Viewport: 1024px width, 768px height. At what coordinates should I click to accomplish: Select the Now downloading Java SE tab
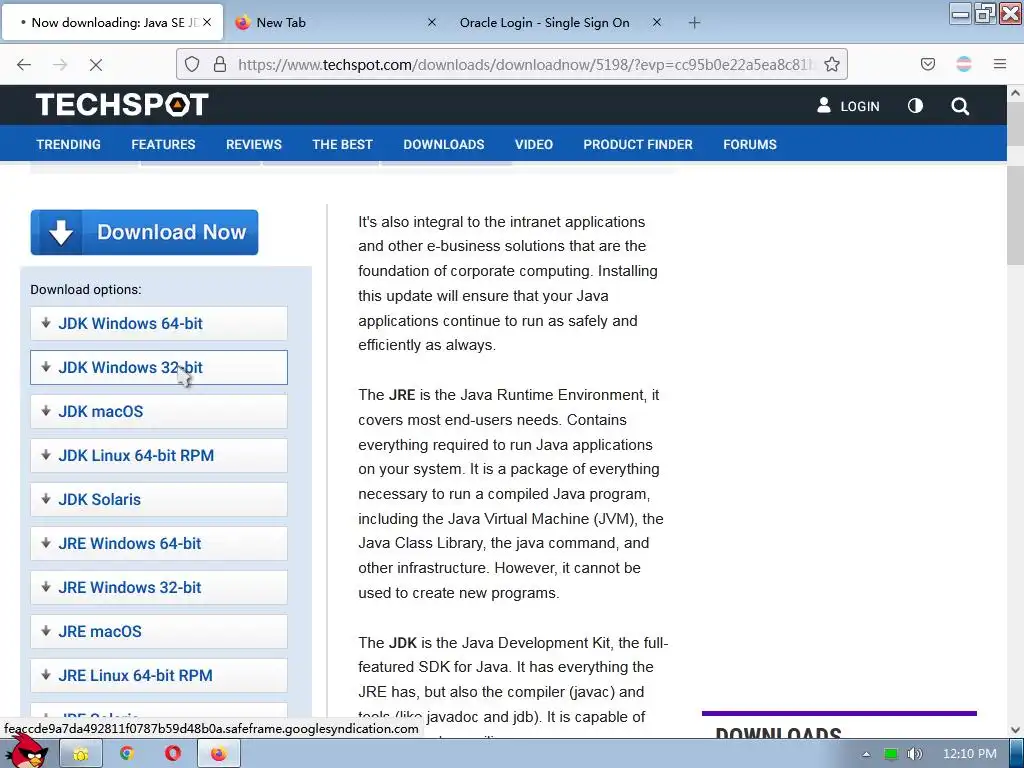click(111, 23)
